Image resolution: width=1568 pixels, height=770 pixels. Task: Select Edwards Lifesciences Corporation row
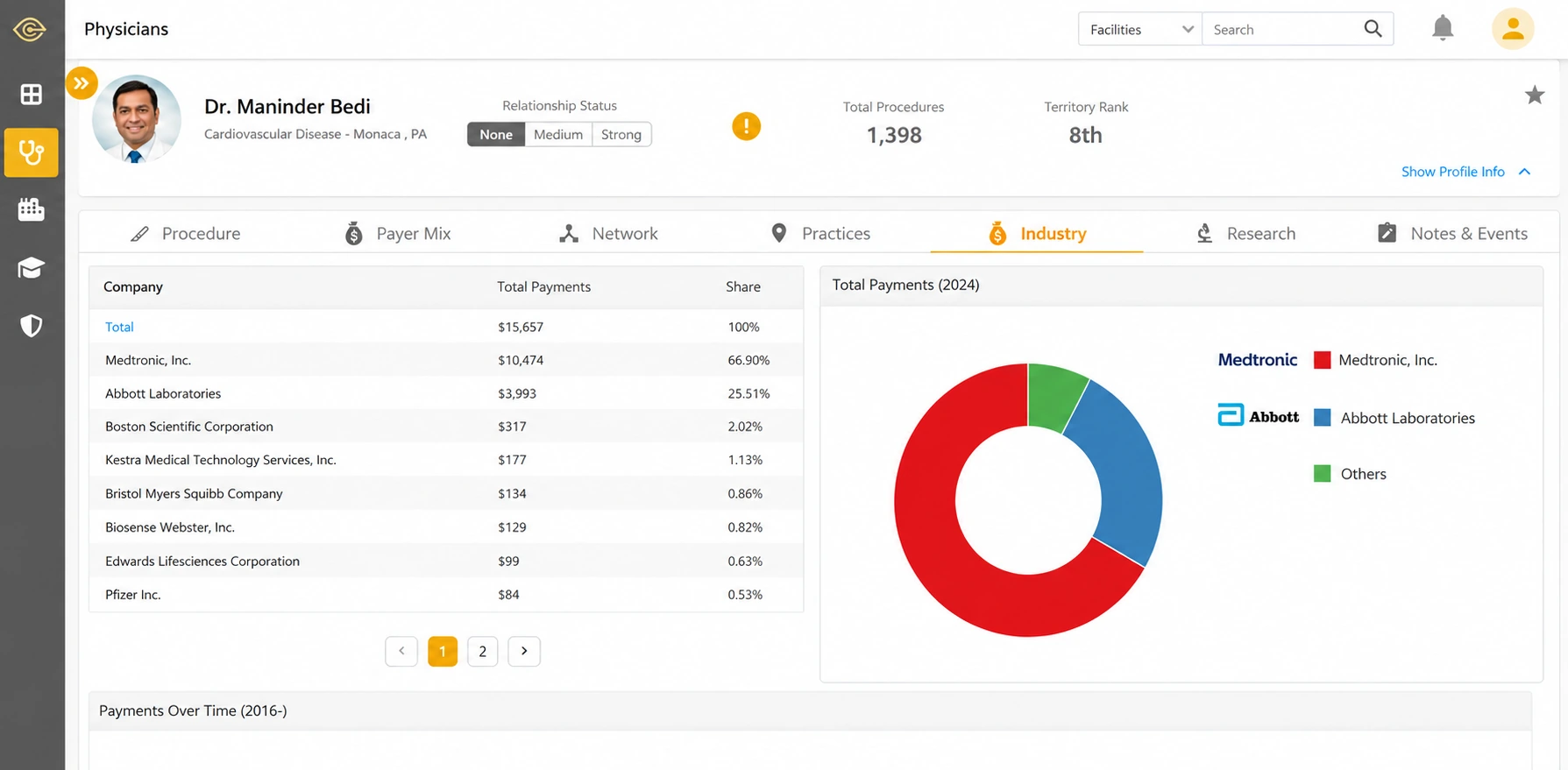pyautogui.click(x=446, y=561)
